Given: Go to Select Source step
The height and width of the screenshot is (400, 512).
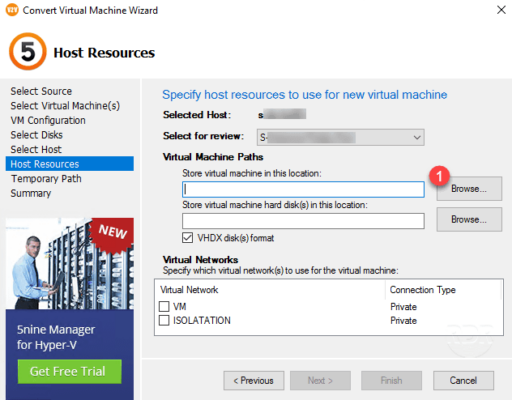Looking at the screenshot, I should (41, 91).
